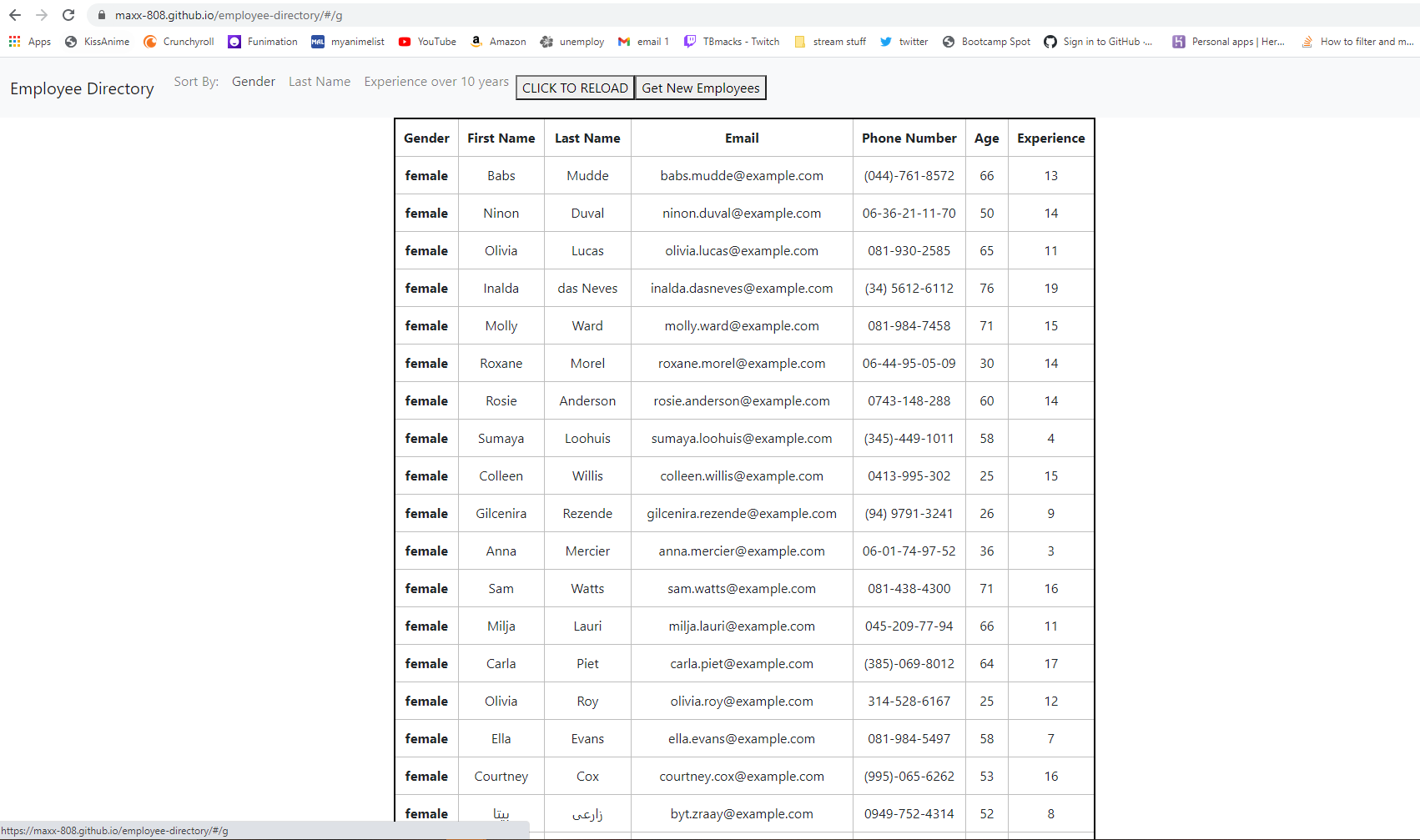The height and width of the screenshot is (840, 1420).
Task: Sort the employee table by Last Name
Action: 319,81
